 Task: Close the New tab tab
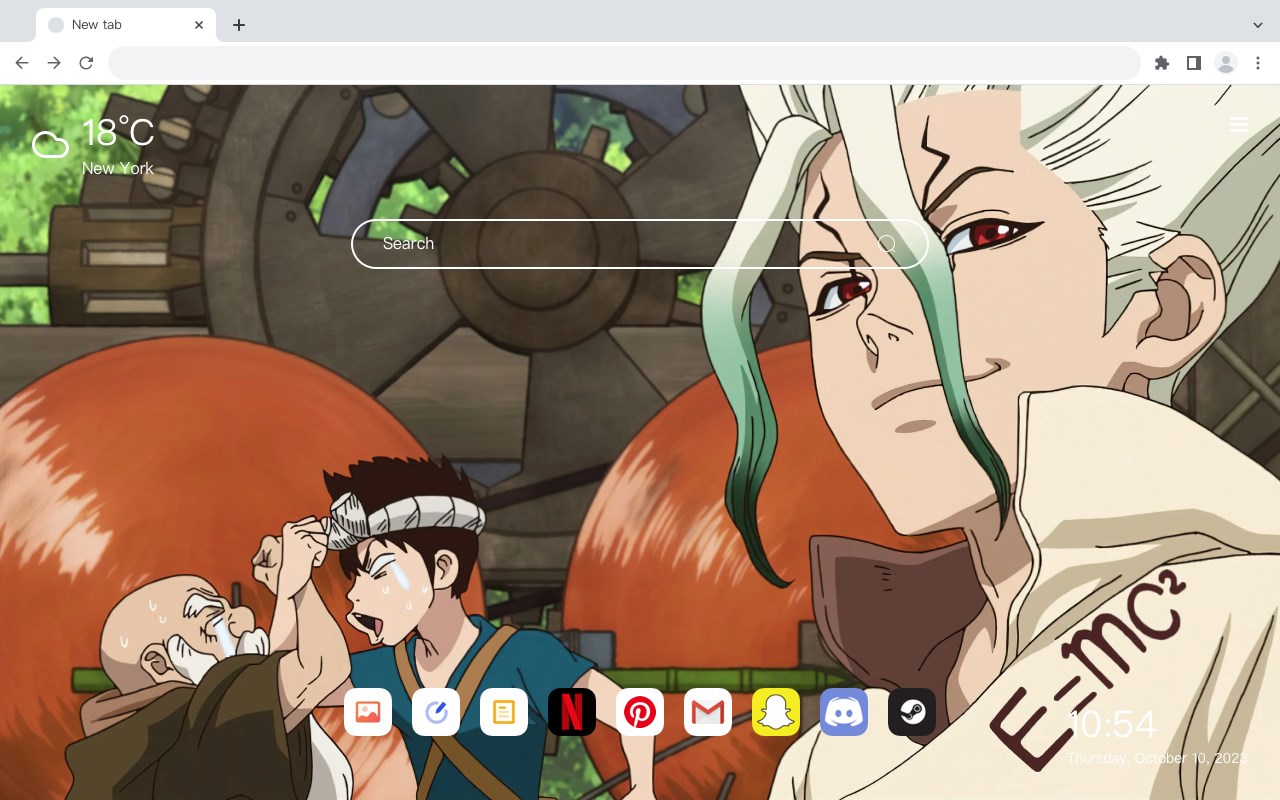tap(199, 25)
